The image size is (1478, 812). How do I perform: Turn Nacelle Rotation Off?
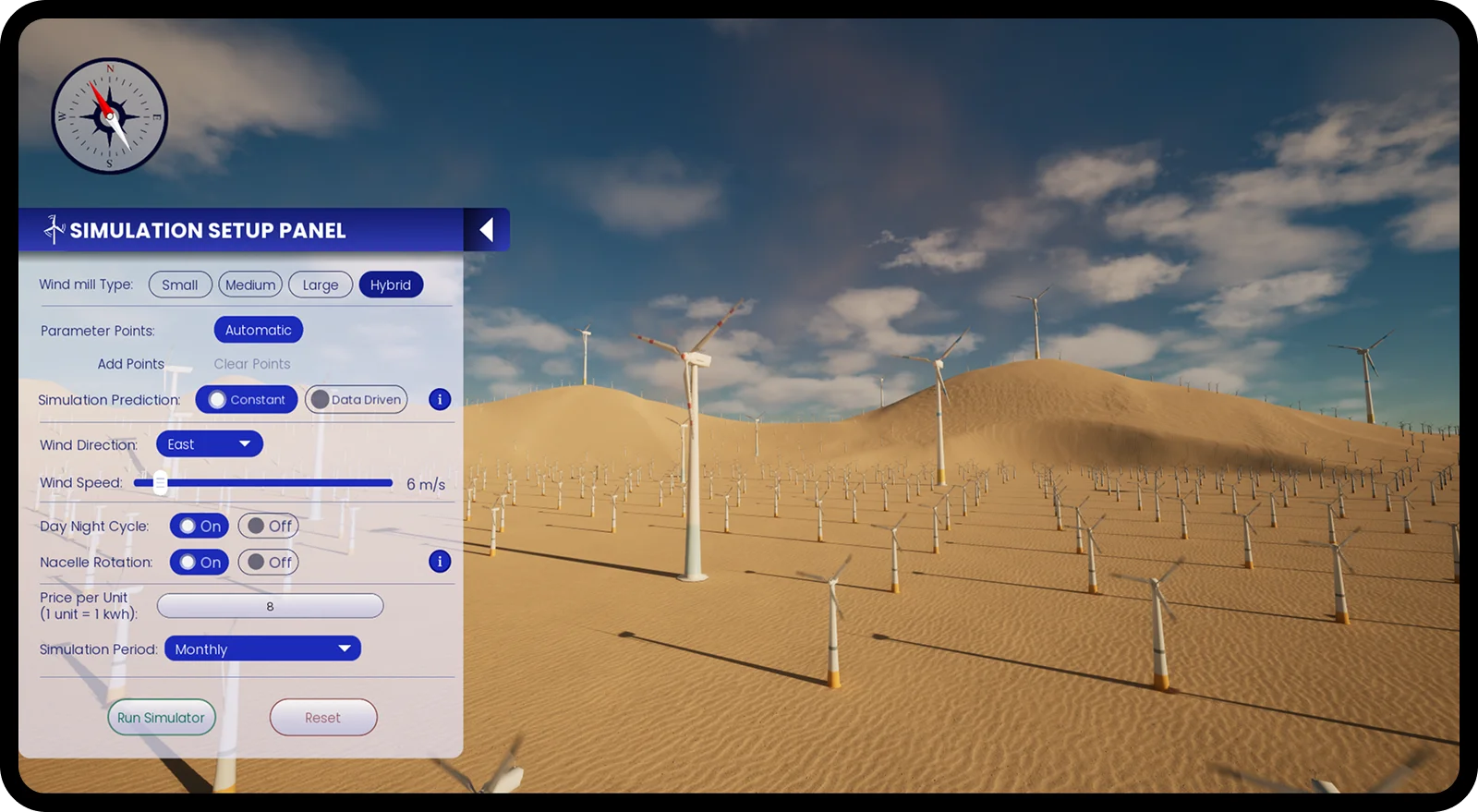[x=269, y=562]
